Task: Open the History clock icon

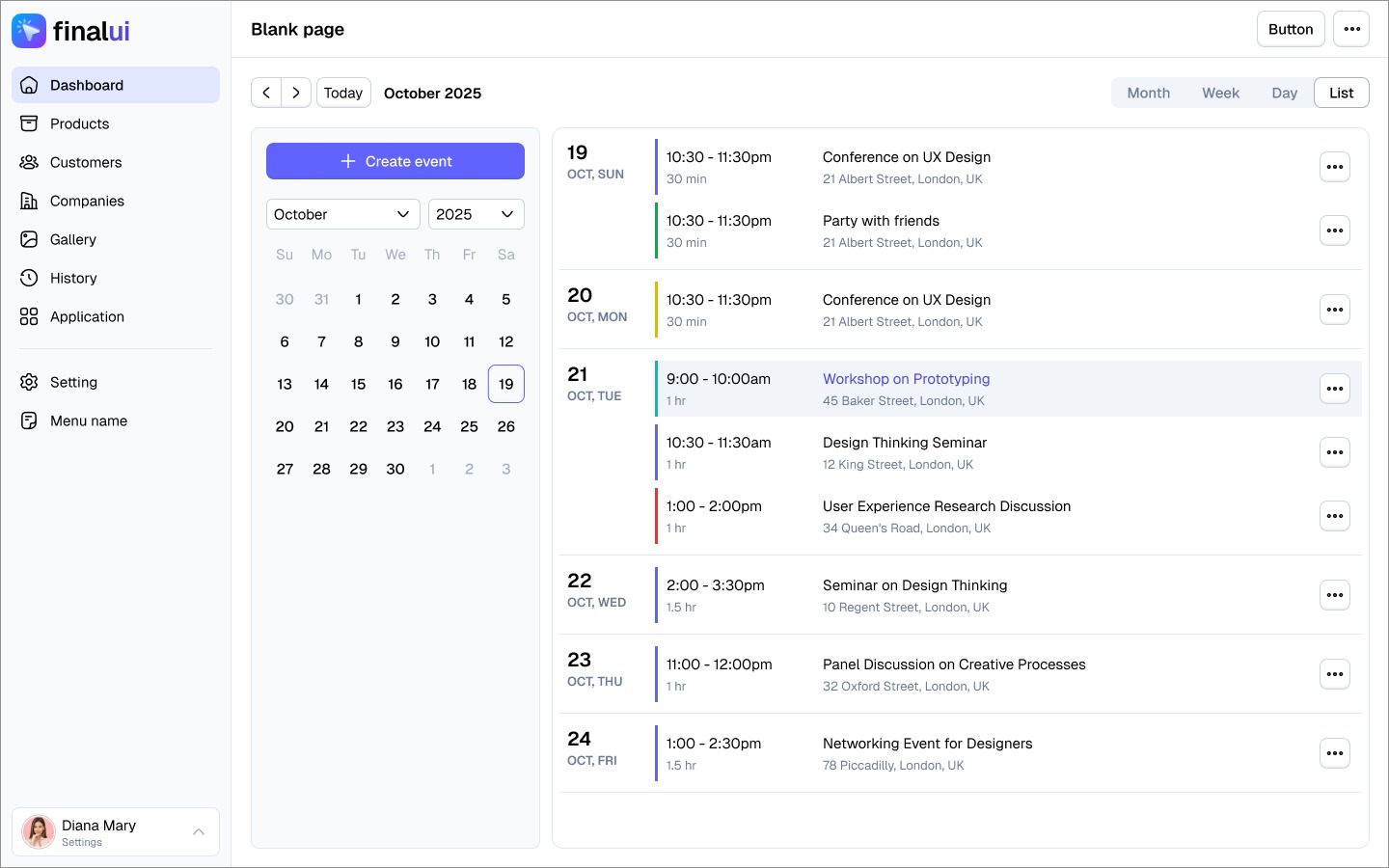Action: click(29, 278)
